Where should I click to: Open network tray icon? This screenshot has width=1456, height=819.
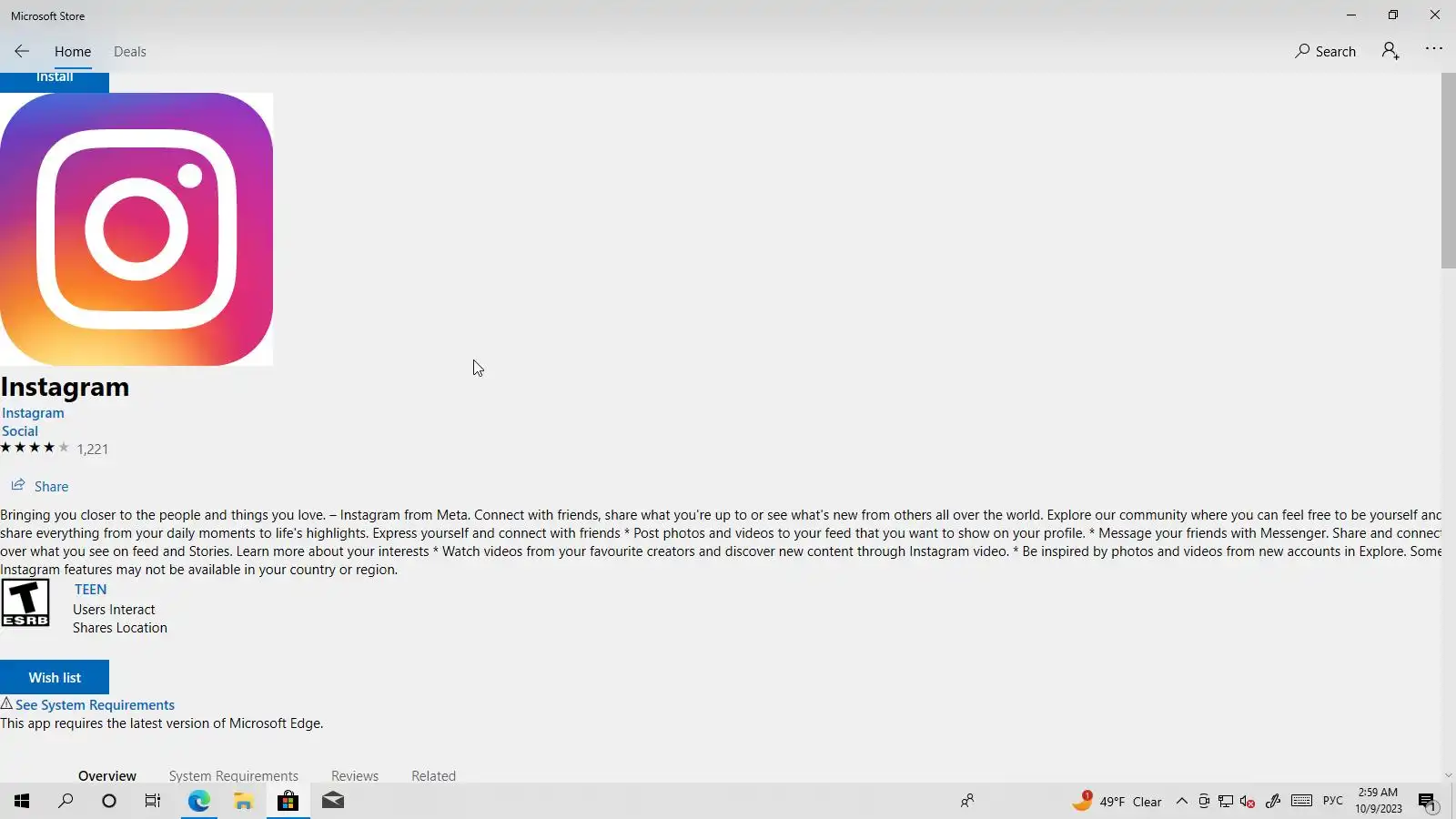point(1226,801)
